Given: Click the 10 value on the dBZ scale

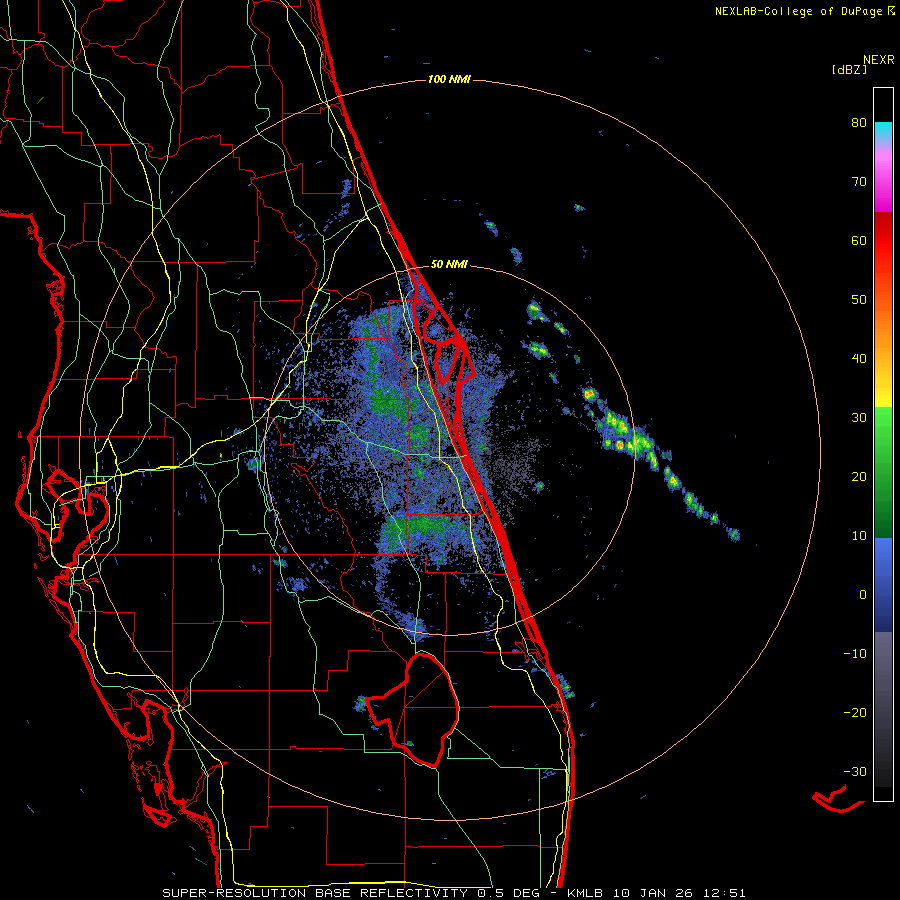Looking at the screenshot, I should pyautogui.click(x=859, y=536).
